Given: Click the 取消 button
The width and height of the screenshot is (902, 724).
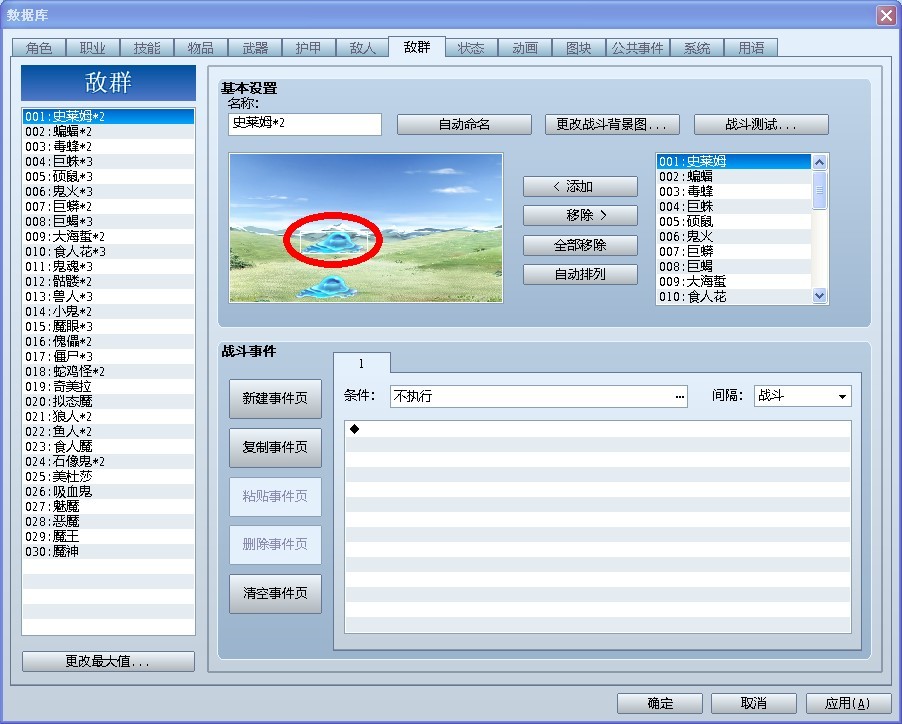Looking at the screenshot, I should (x=754, y=703).
